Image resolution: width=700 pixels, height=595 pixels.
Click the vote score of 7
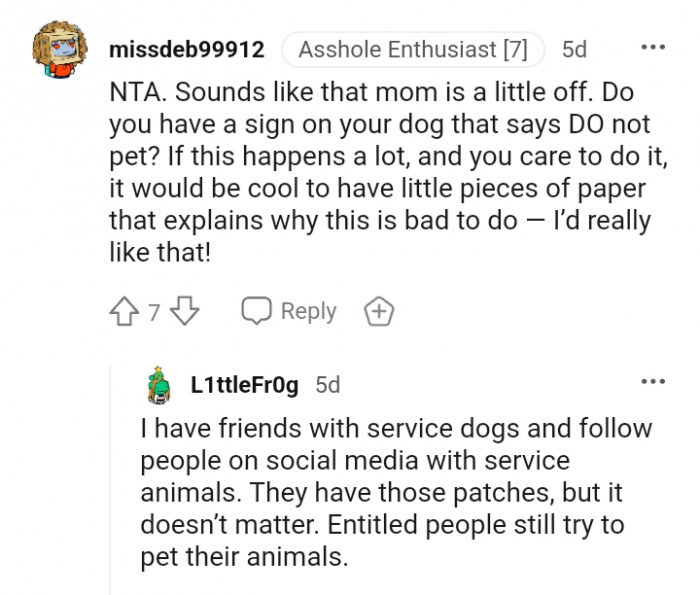pos(154,312)
